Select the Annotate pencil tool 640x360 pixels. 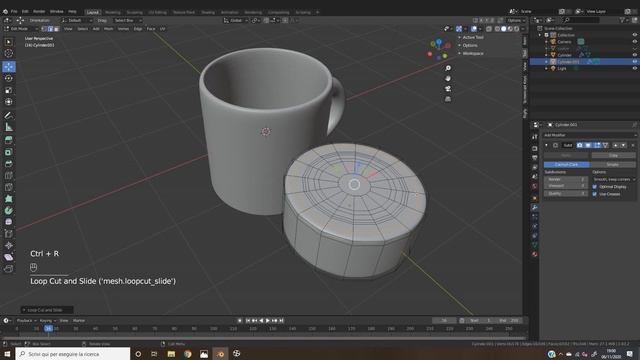pos(9,116)
